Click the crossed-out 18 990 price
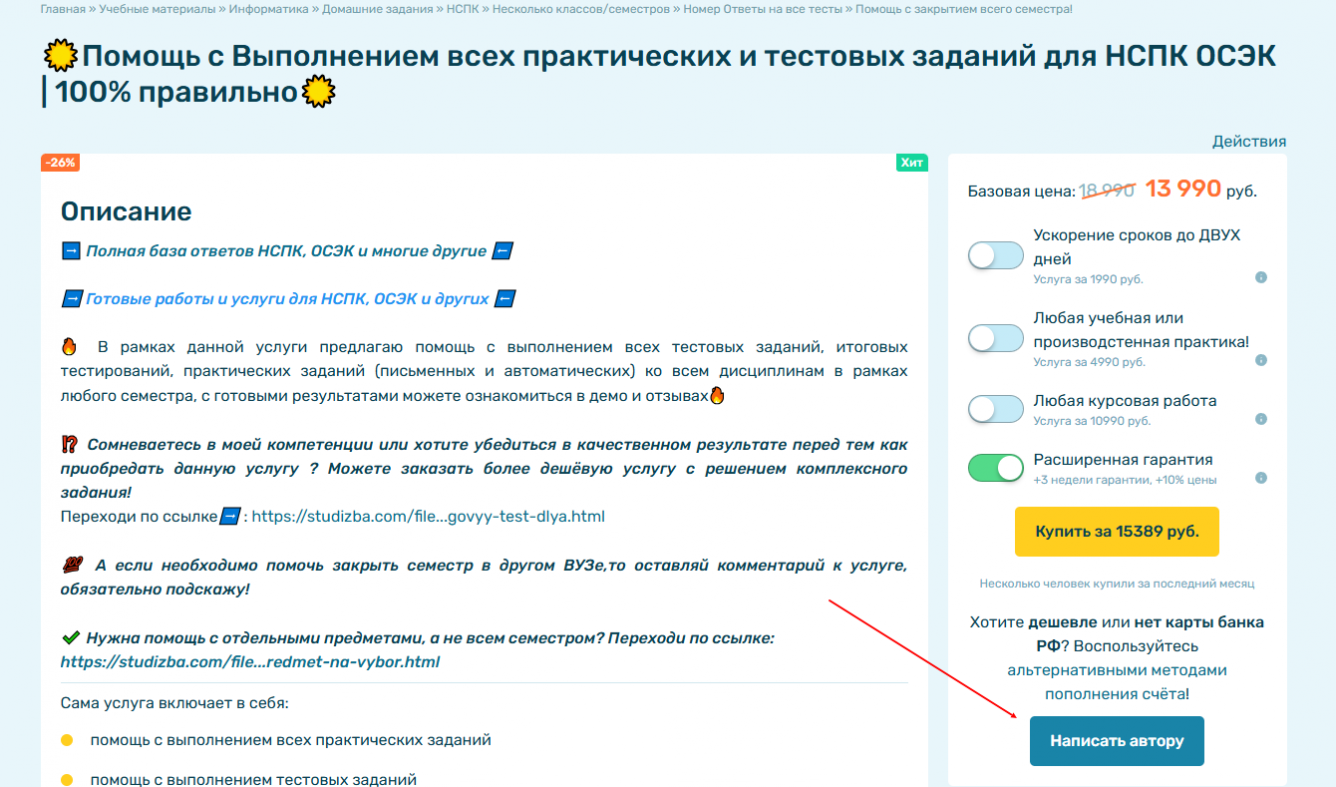This screenshot has height=787, width=1336. 1108,190
